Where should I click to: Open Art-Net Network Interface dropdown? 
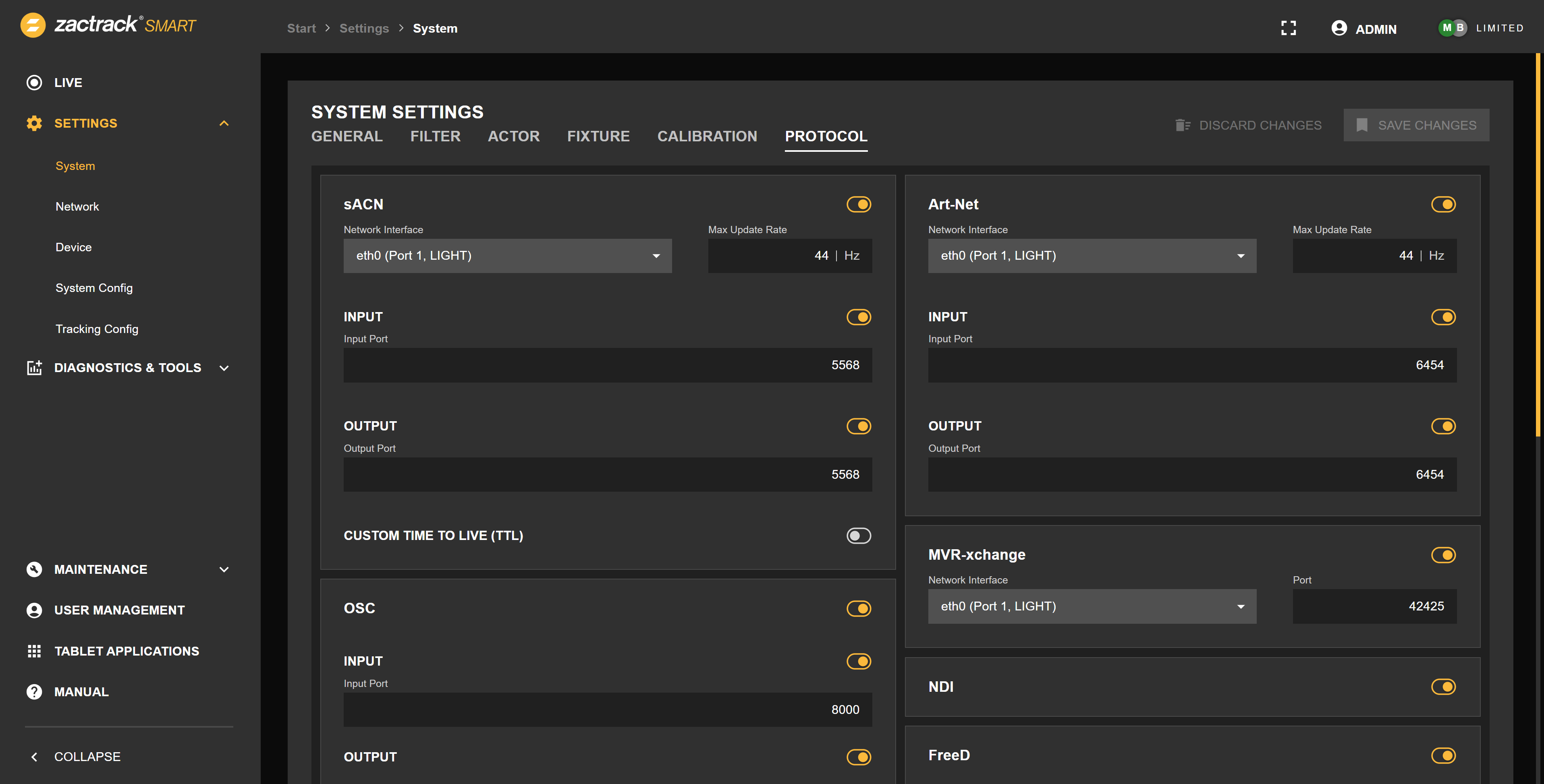tap(1092, 256)
